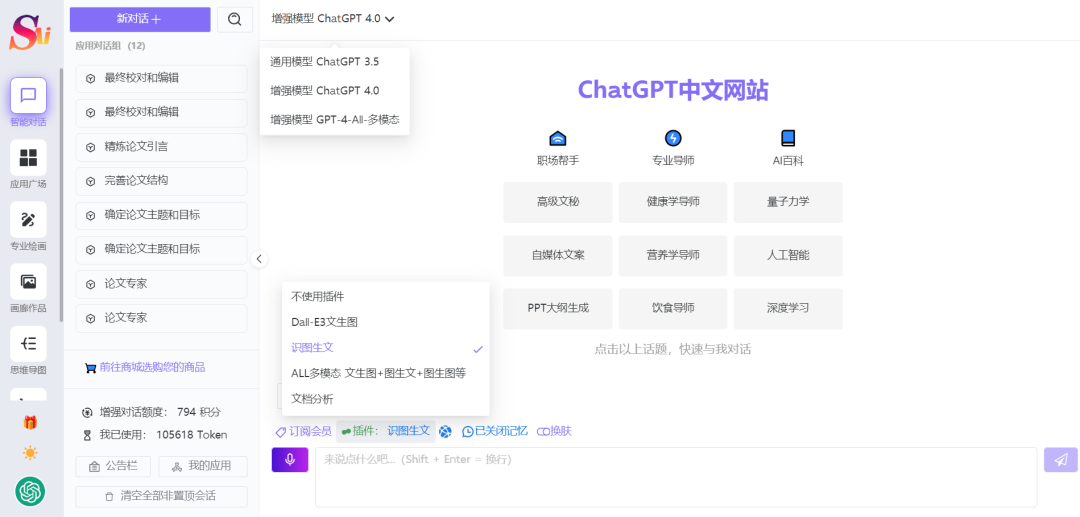Open the 精炼论文引言 conversation
The image size is (1080, 517).
point(161,147)
